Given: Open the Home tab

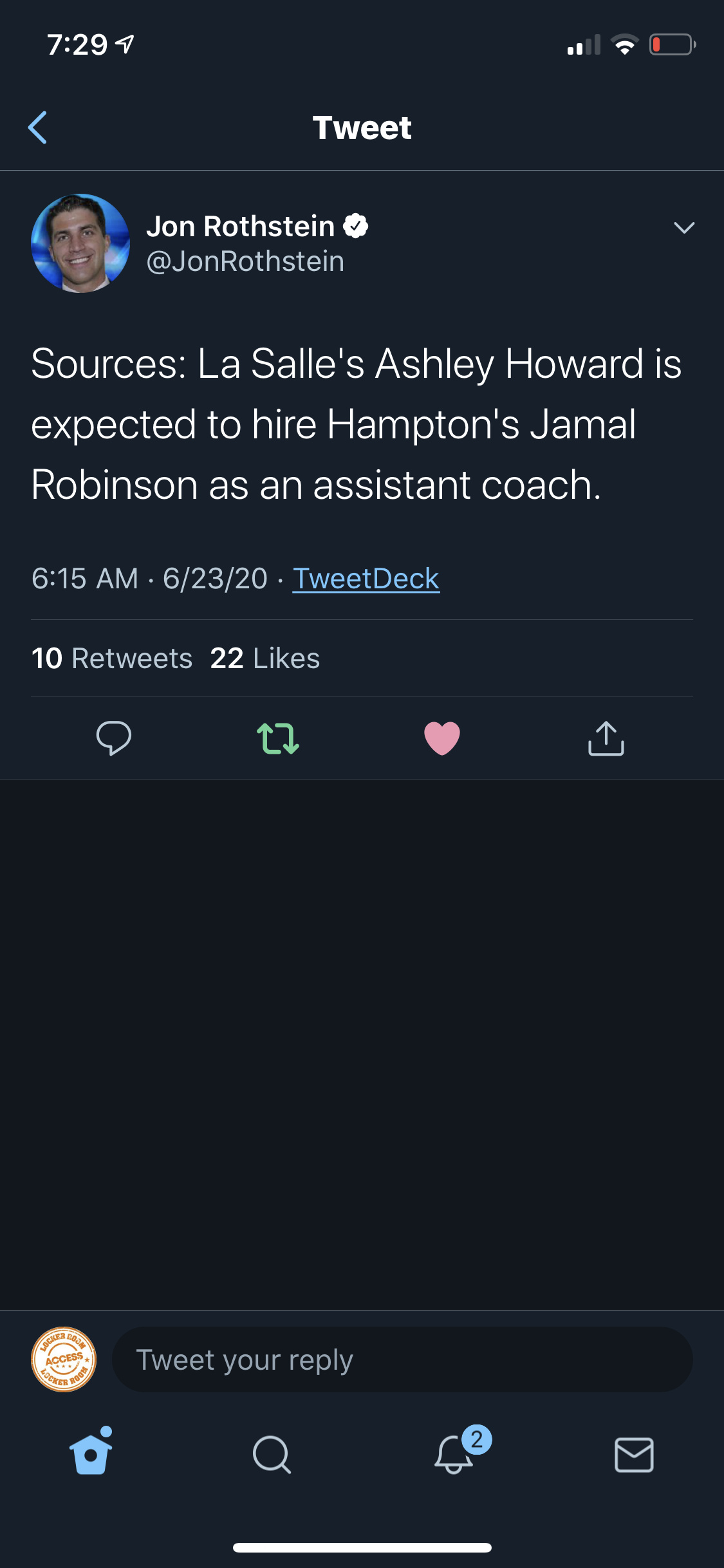Looking at the screenshot, I should coord(91,1453).
